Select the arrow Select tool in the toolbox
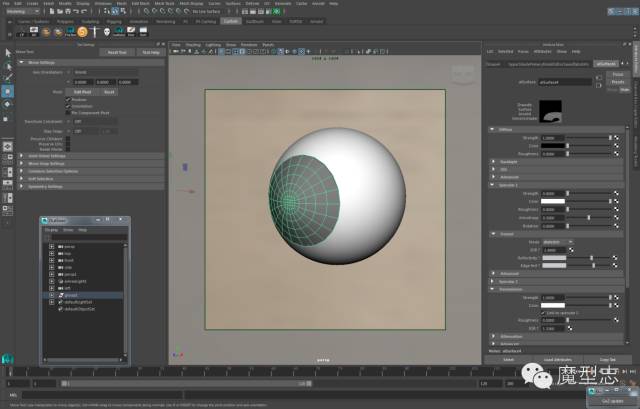This screenshot has width=640, height=409. 8,53
